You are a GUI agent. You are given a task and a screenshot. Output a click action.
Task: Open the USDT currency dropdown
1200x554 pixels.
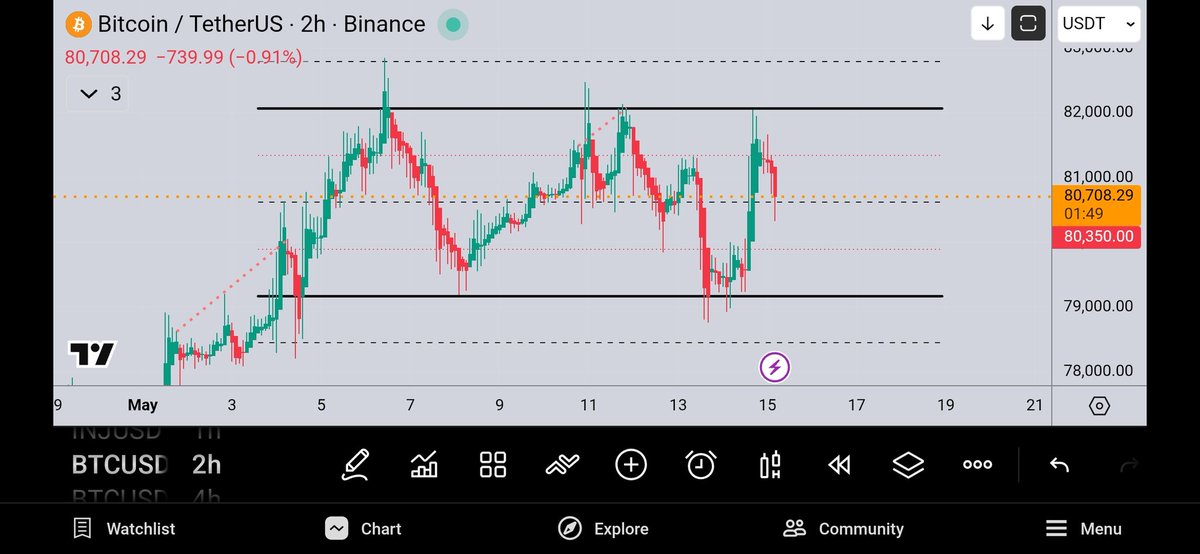tap(1099, 23)
